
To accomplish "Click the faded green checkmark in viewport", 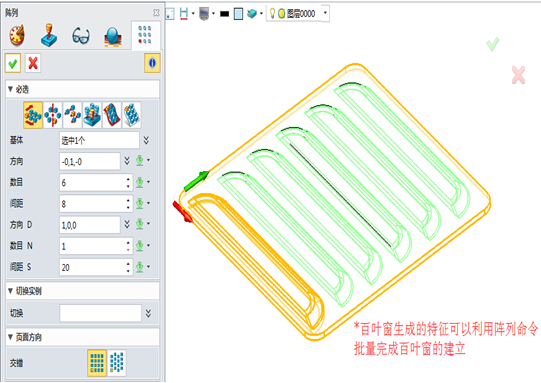I will click(x=493, y=44).
